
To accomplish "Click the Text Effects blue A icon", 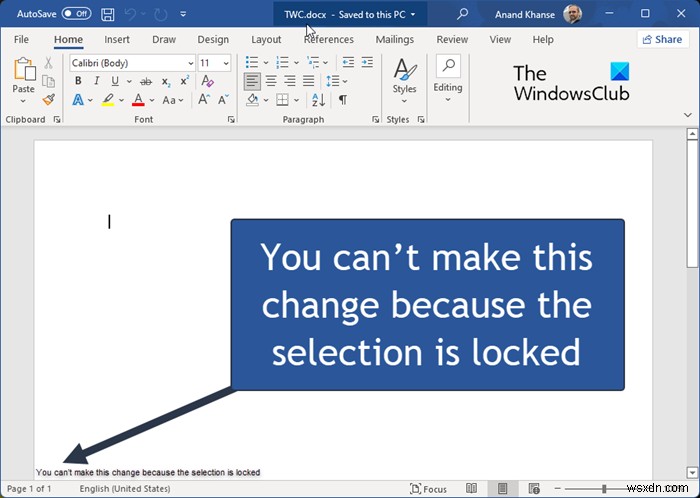I will tap(78, 100).
